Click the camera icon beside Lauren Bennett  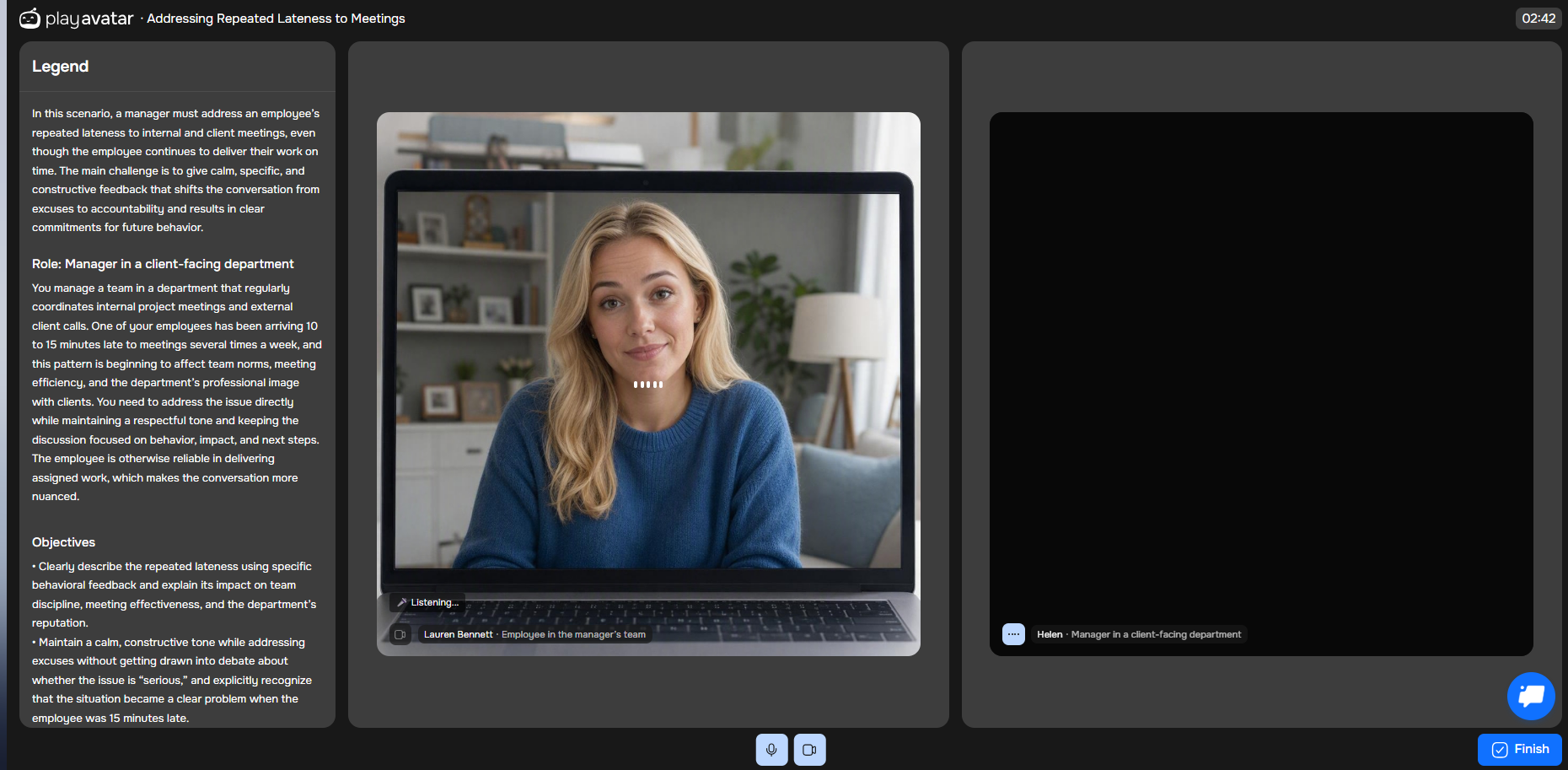point(400,634)
